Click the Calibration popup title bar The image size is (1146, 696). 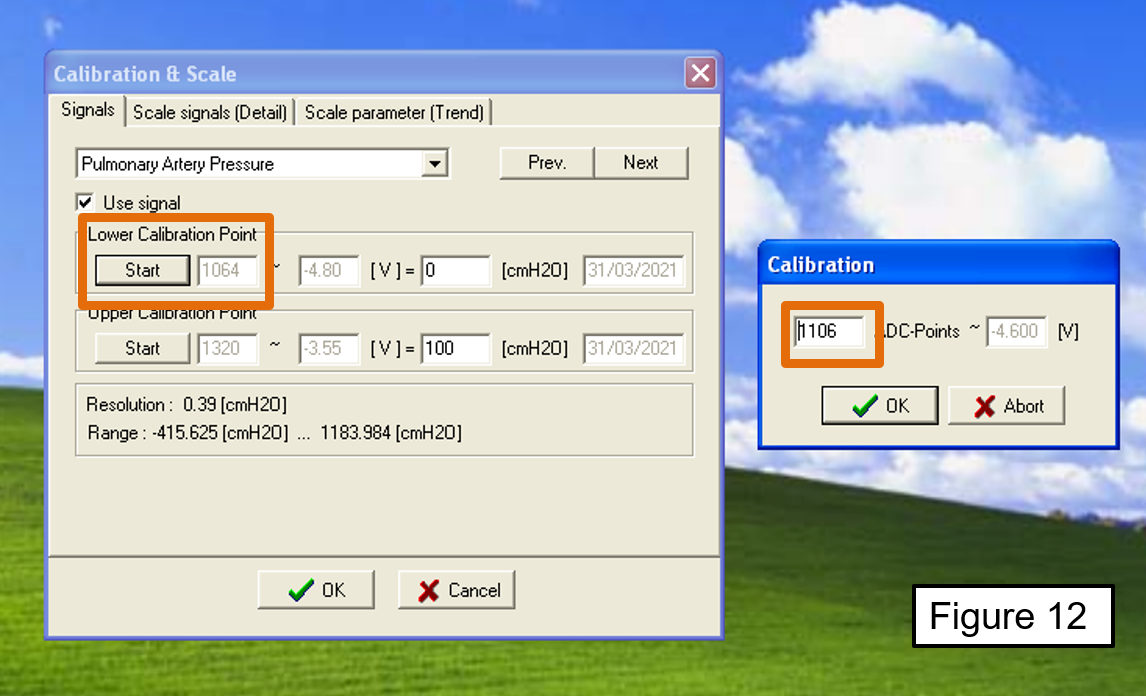click(938, 264)
